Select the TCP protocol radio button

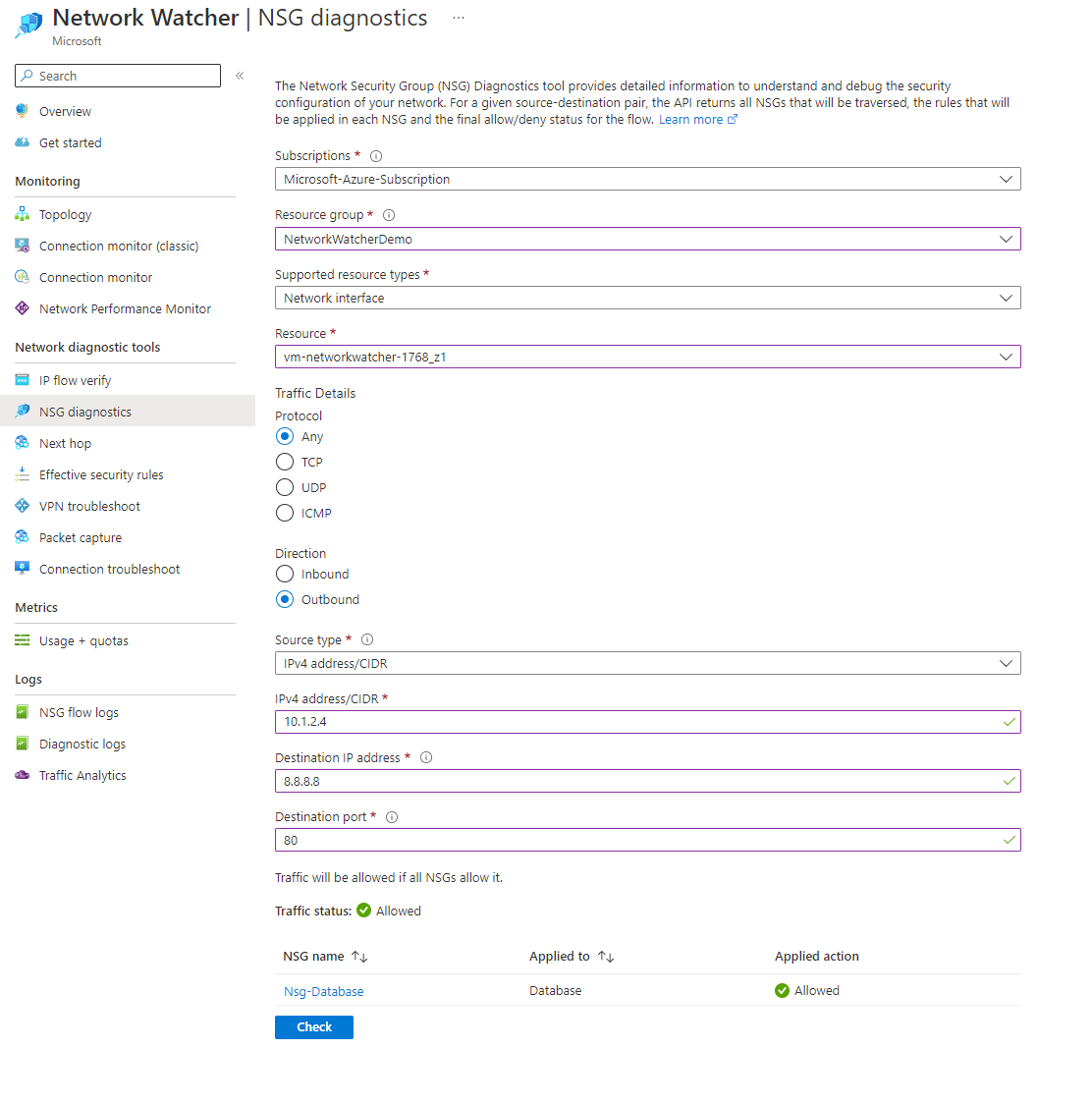[x=285, y=462]
